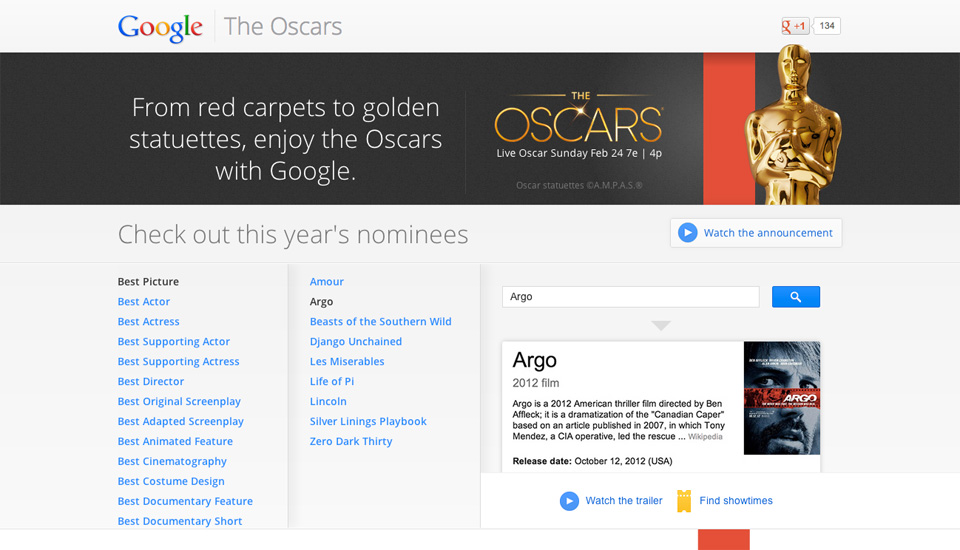Click the Argo movie poster thumbnail
This screenshot has width=960, height=550.
pyautogui.click(x=781, y=397)
